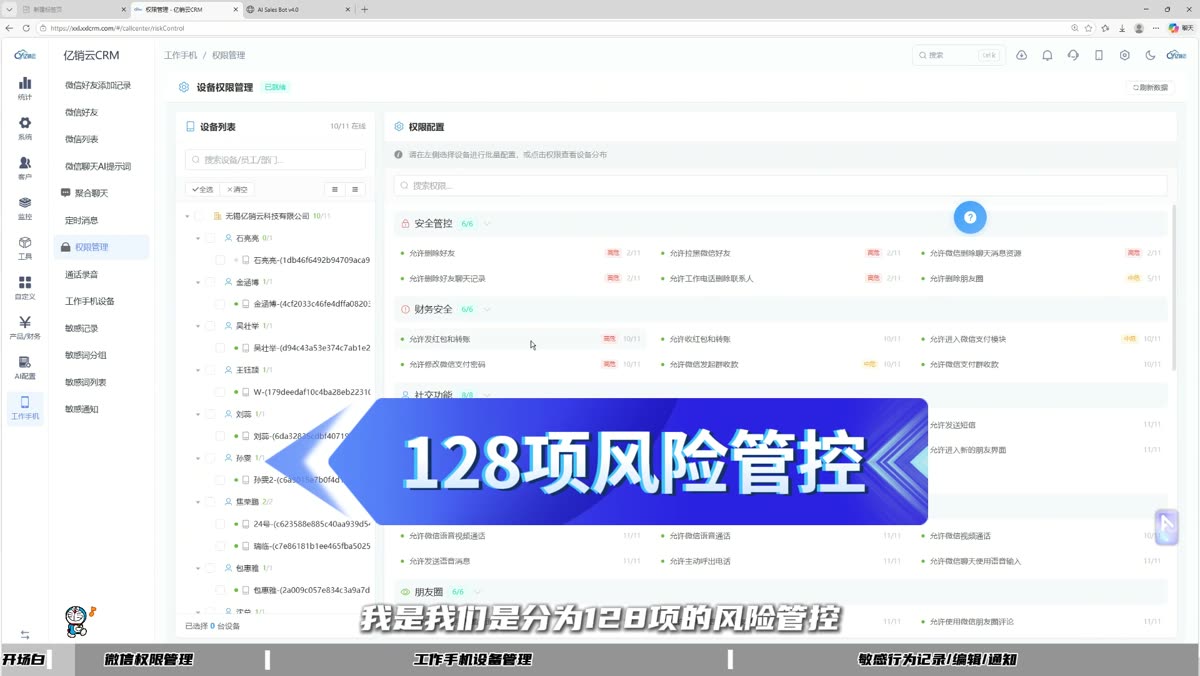Collapse the 朋友圈 permission group chevron
1200x676 pixels.
[x=477, y=592]
